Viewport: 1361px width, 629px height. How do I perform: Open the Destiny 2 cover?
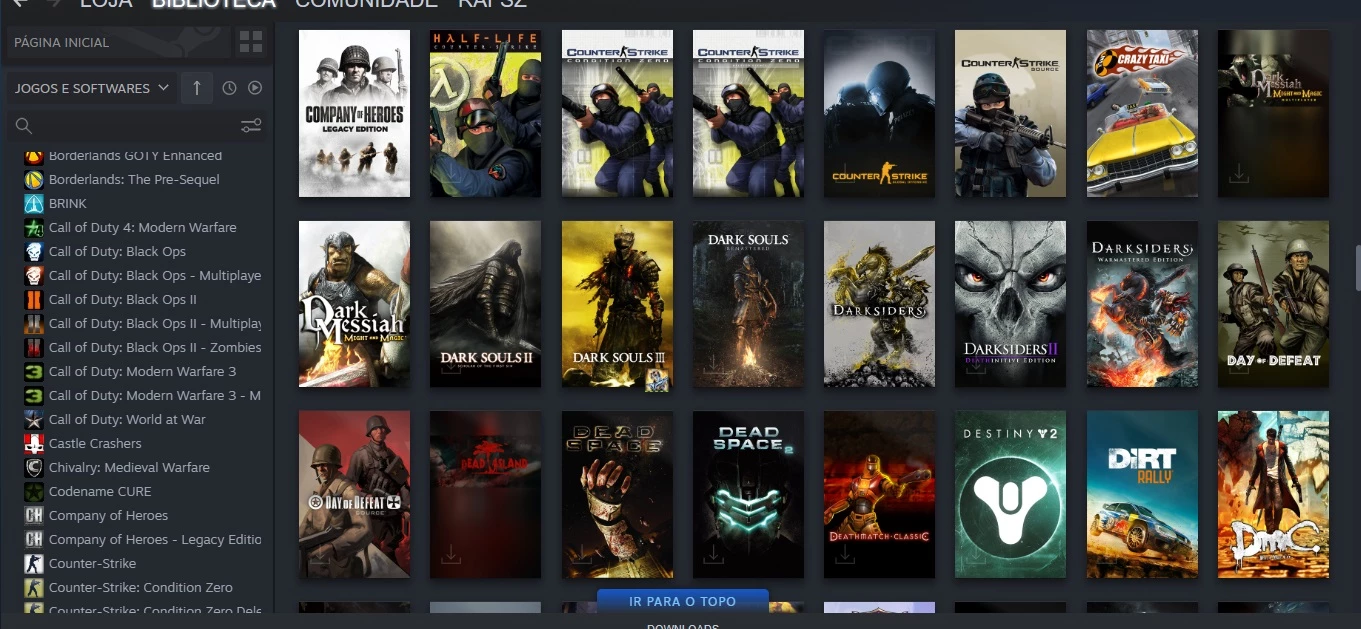pyautogui.click(x=1010, y=494)
